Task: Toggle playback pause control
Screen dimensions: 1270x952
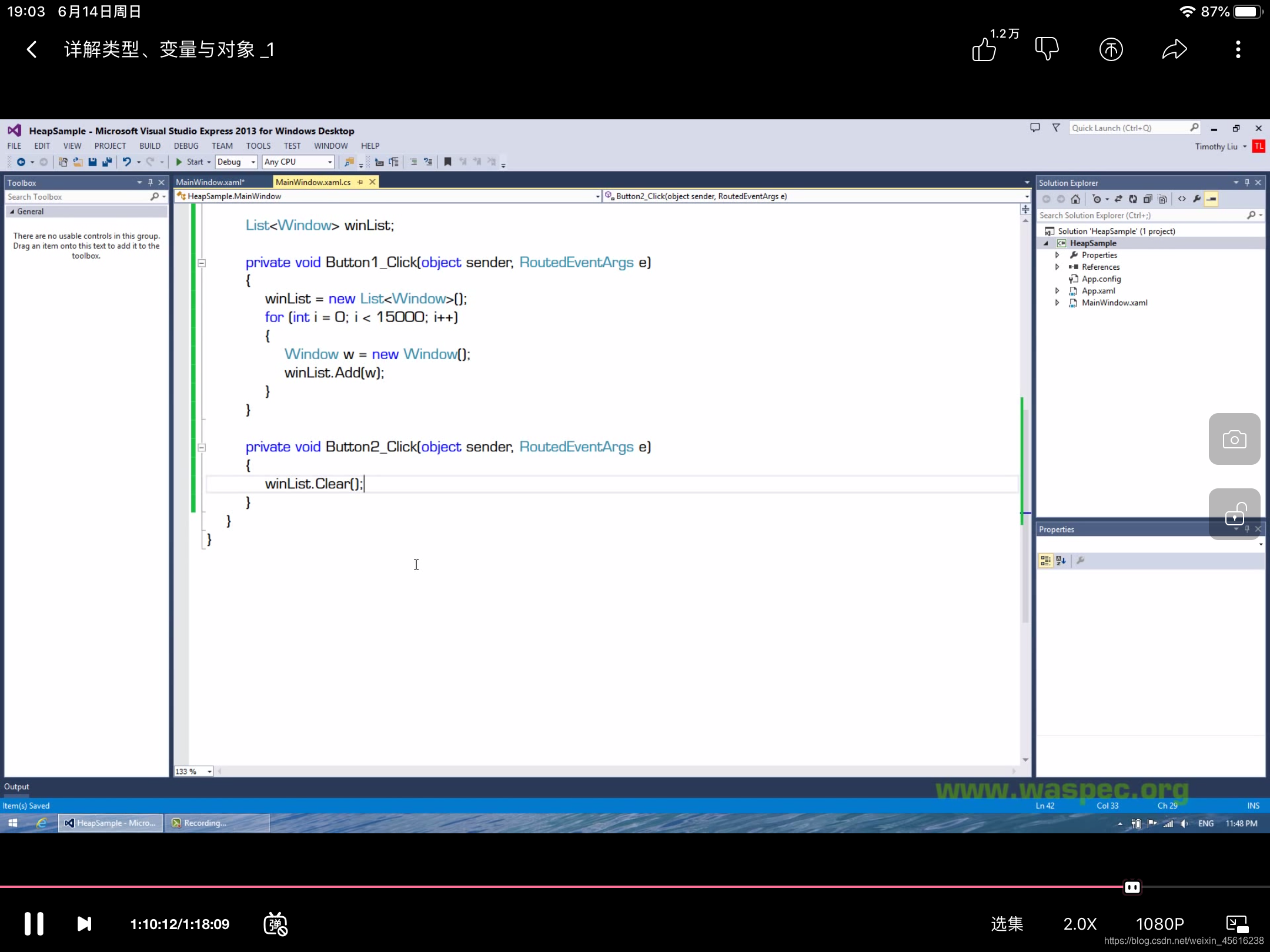Action: pos(36,924)
